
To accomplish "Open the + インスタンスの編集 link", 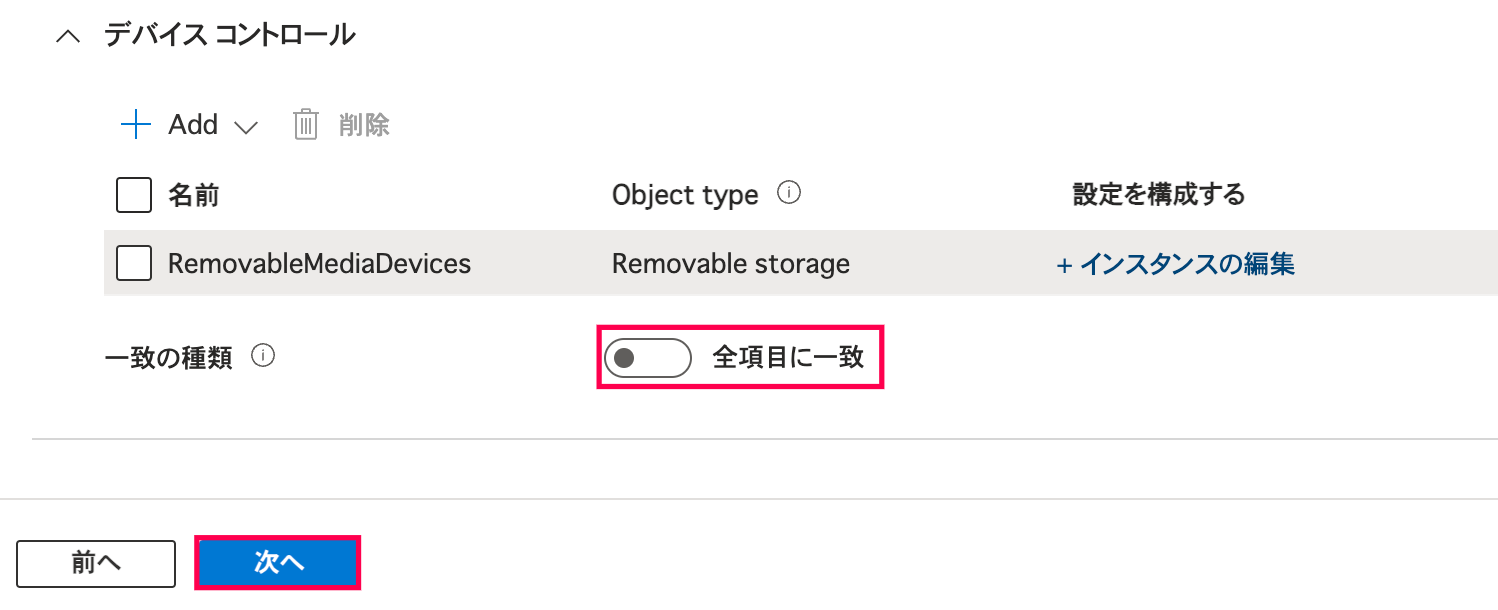I will coord(1176,264).
